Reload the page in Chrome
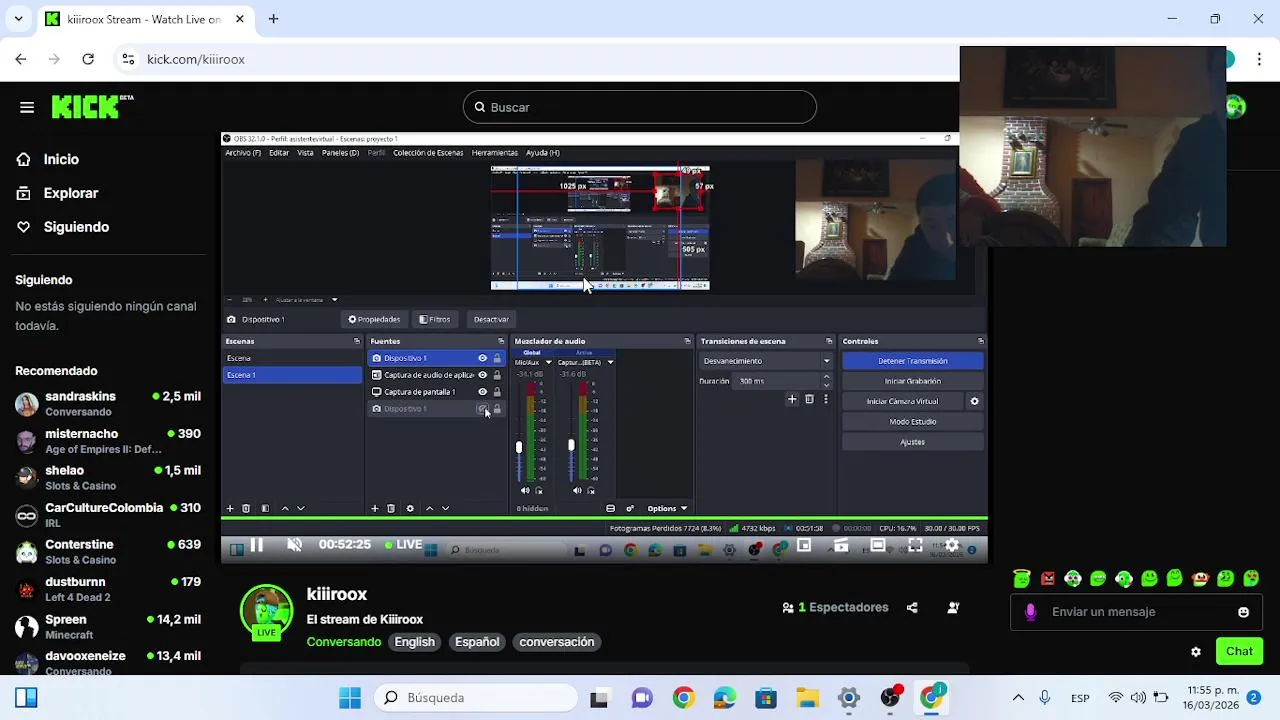Screen dimensions: 1280x720 pos(88,59)
